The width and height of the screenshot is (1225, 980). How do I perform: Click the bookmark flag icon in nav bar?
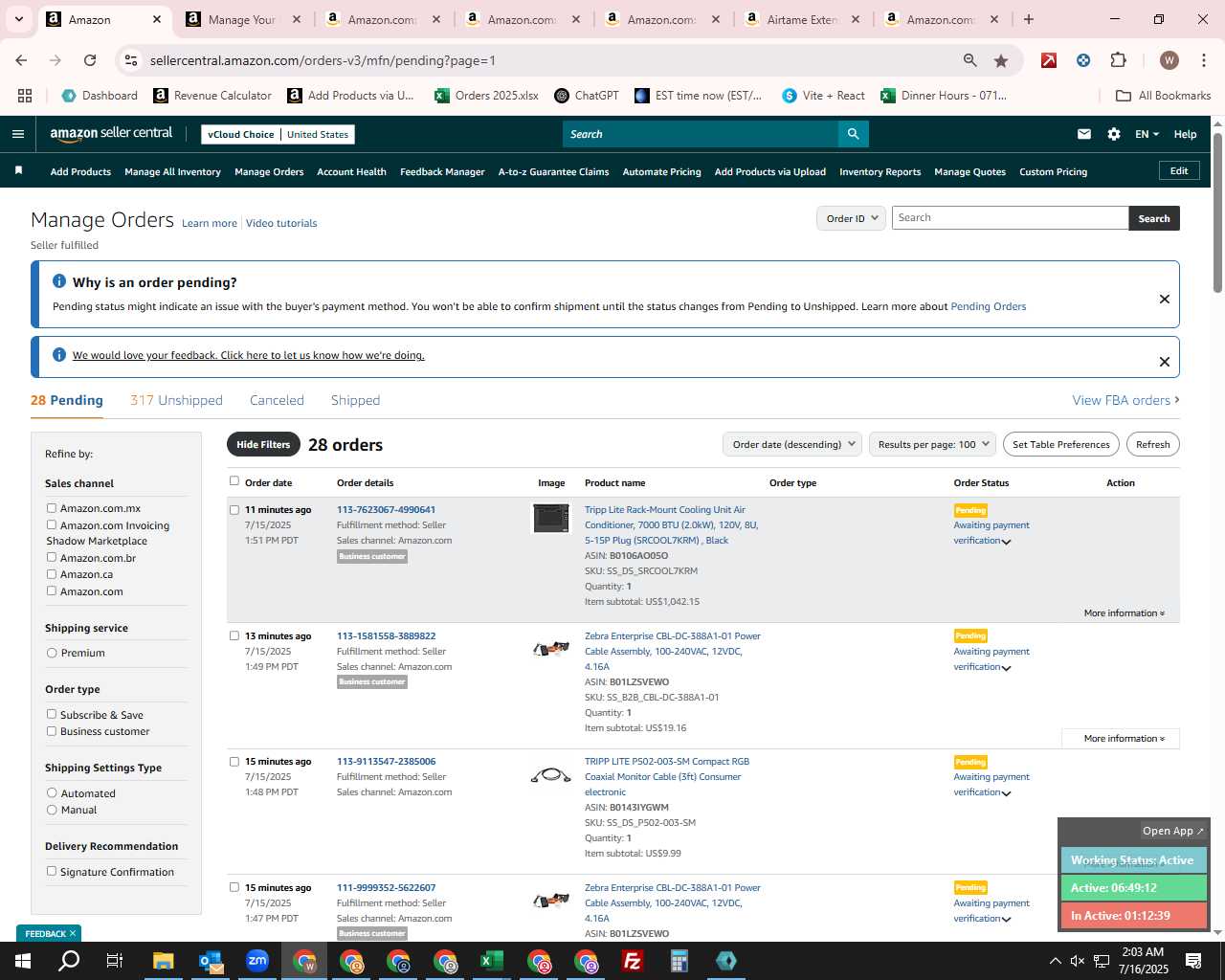click(18, 170)
